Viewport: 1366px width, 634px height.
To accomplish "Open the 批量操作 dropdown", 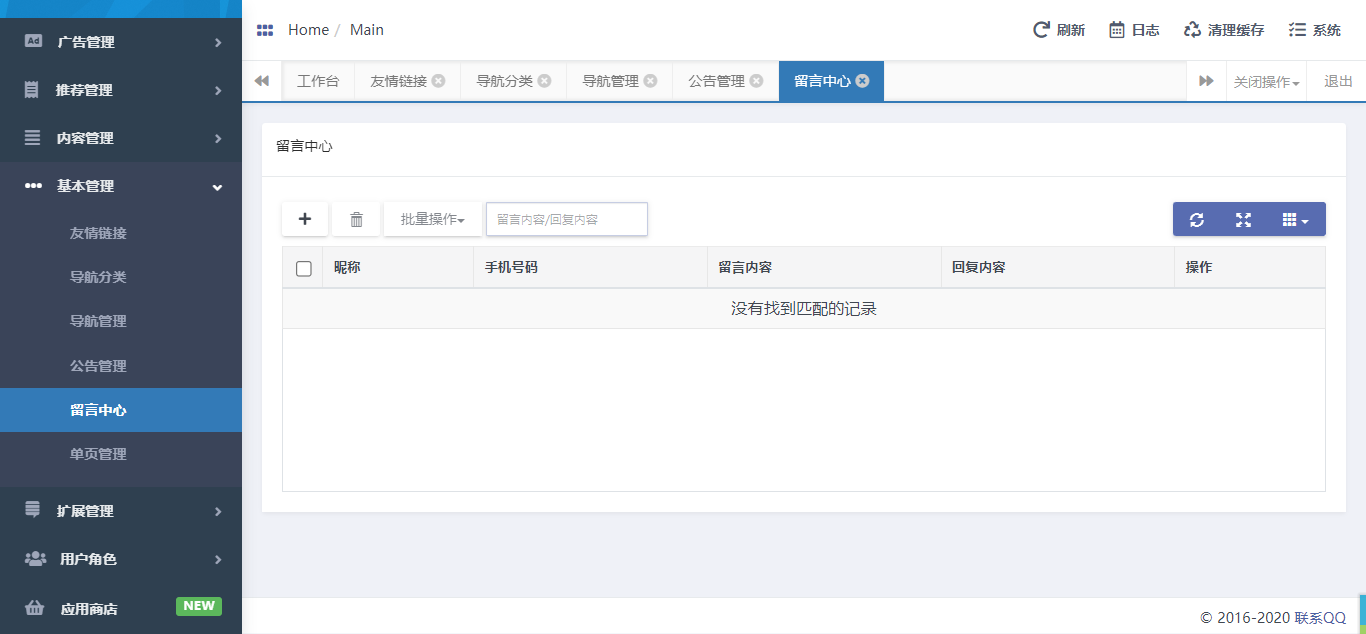I will point(432,219).
